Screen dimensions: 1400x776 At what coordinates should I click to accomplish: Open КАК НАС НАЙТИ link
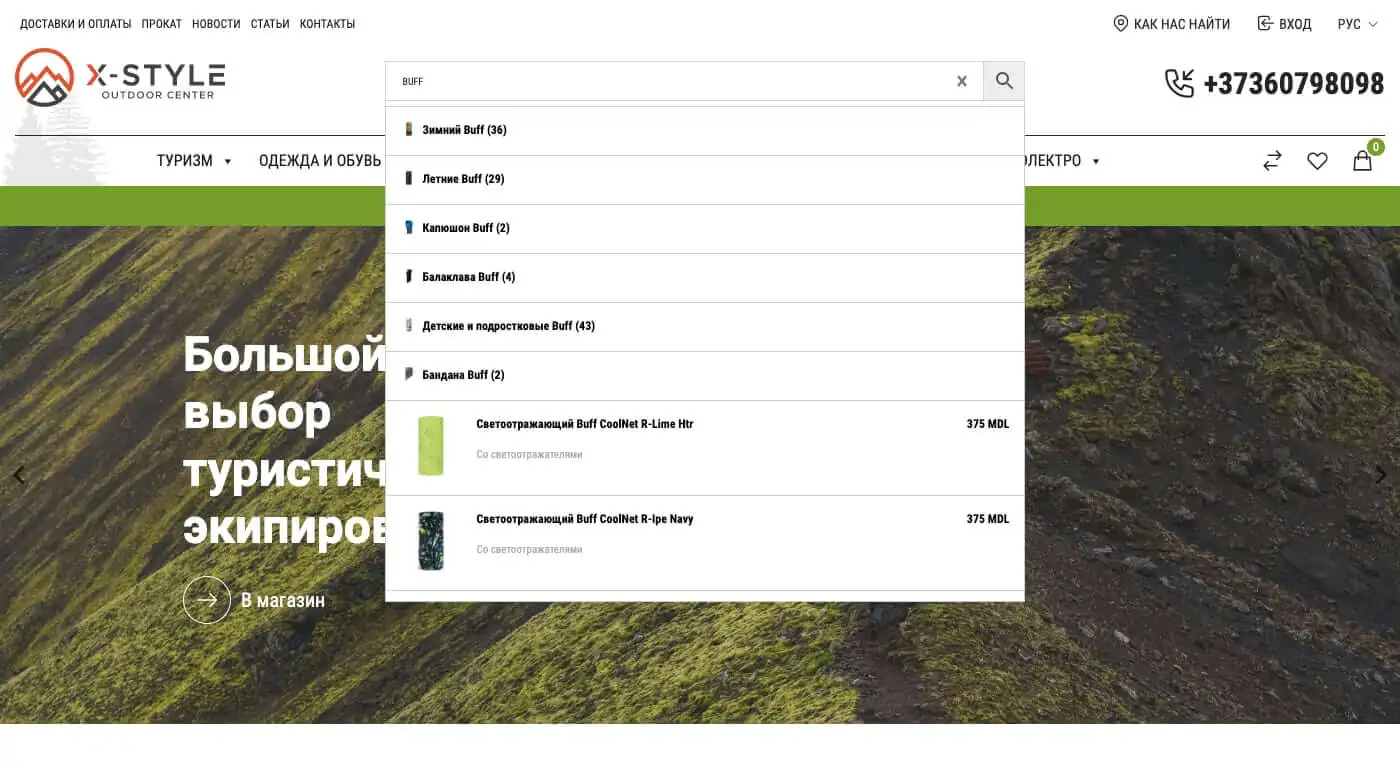[1172, 24]
